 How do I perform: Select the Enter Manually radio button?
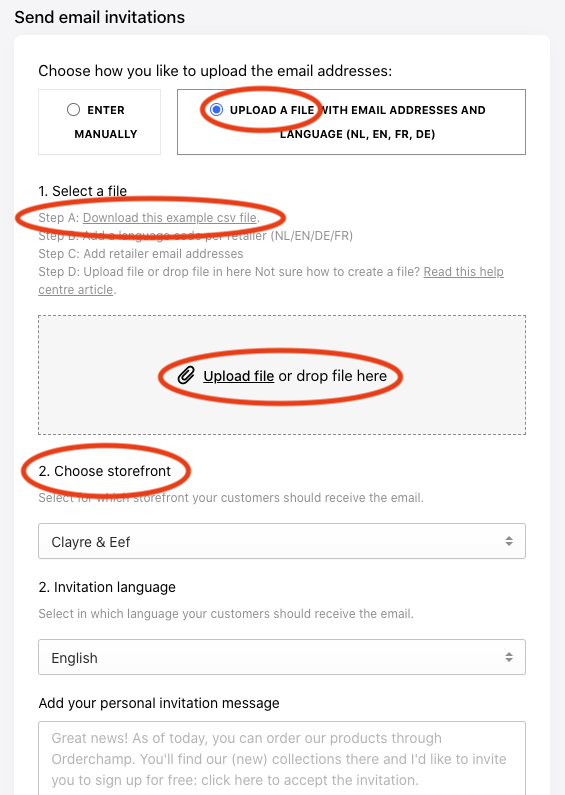74,110
